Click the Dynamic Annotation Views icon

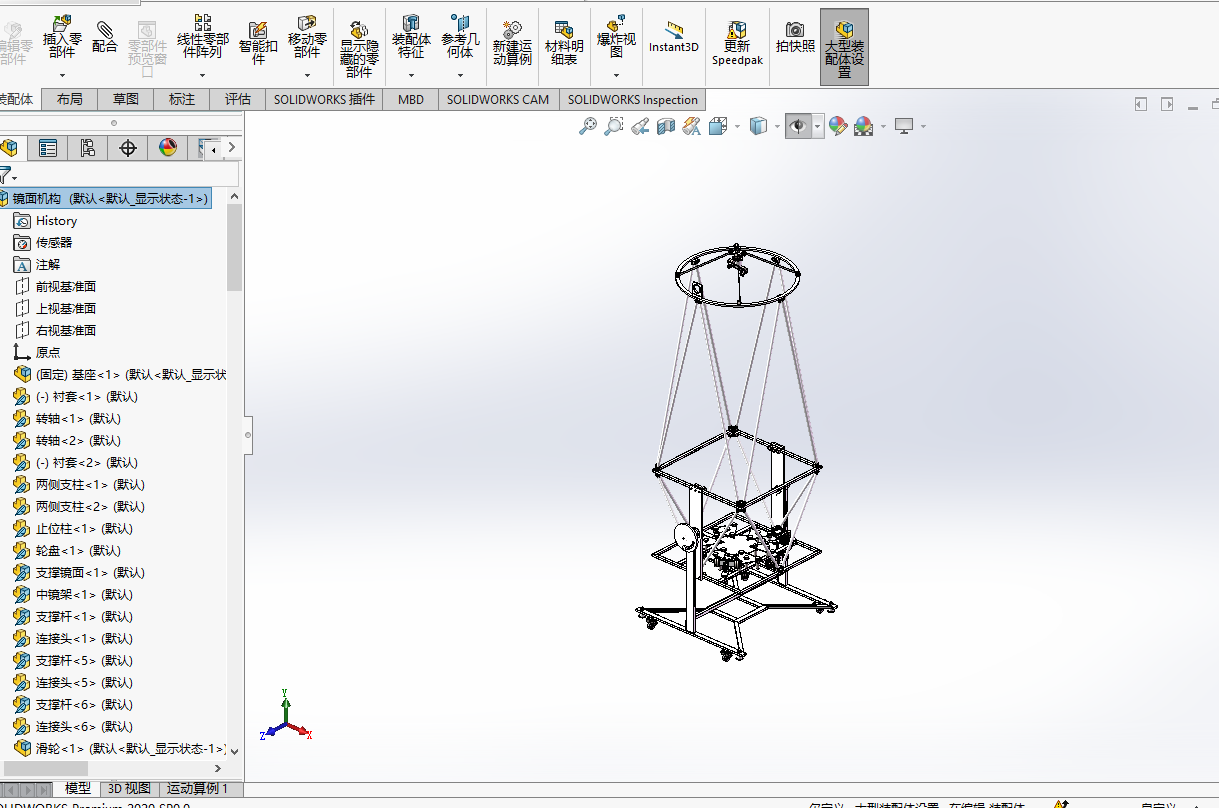[x=692, y=126]
